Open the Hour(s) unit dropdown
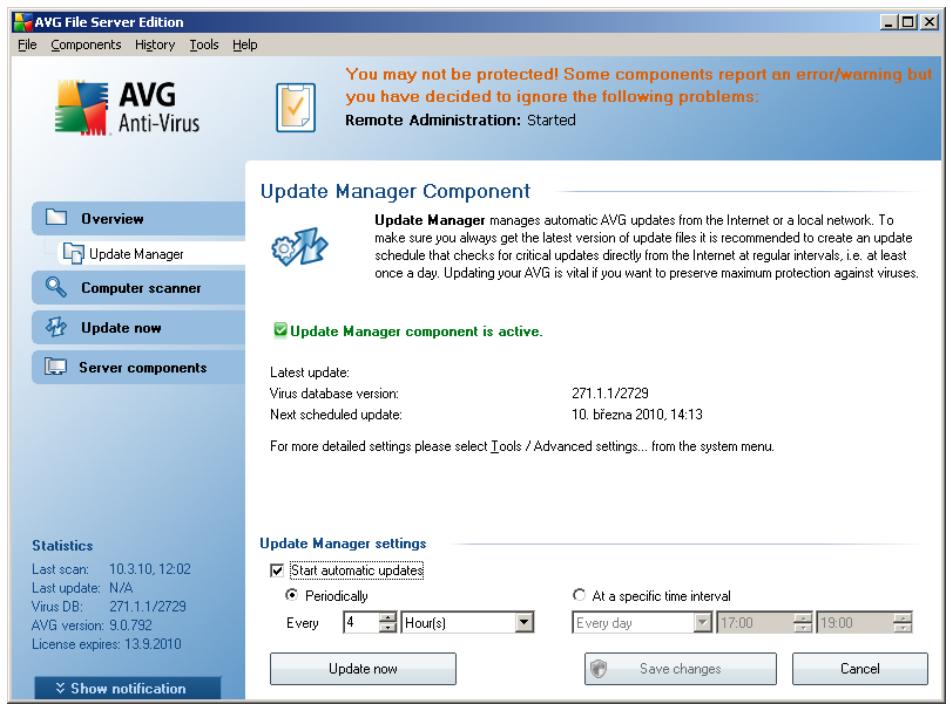The width and height of the screenshot is (951, 706). click(x=525, y=622)
